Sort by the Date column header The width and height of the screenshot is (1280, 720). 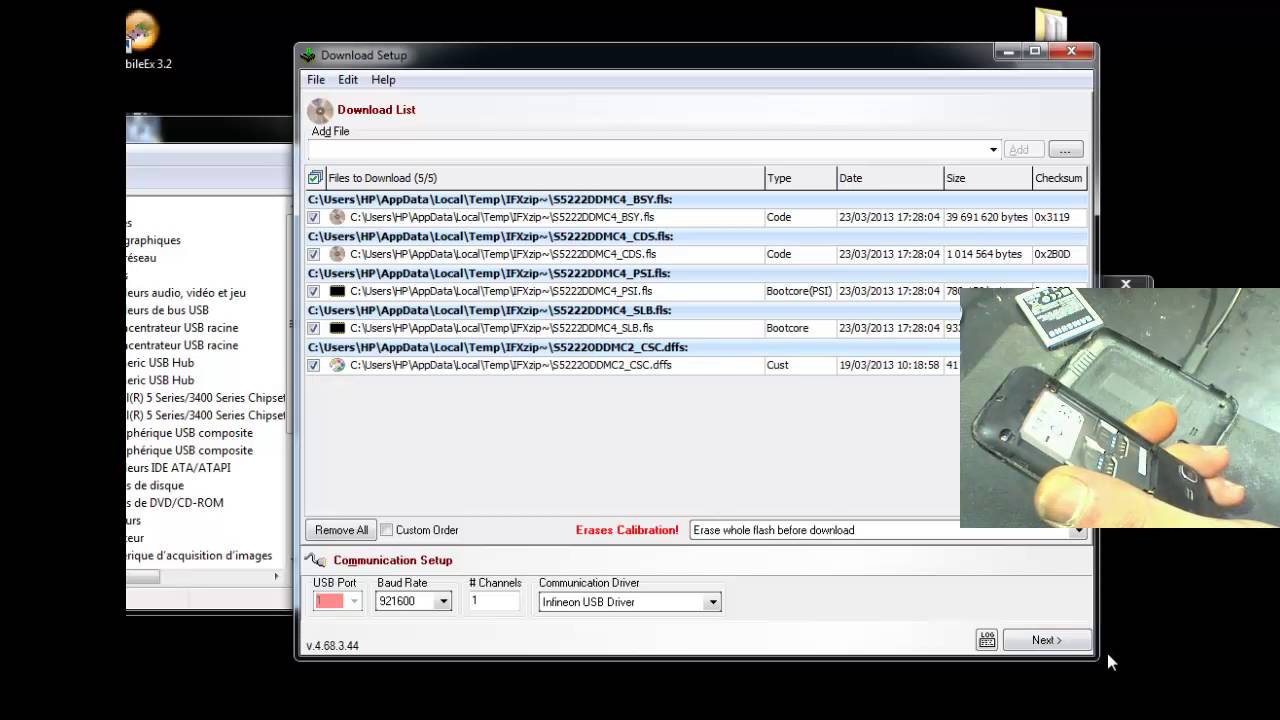click(x=890, y=178)
